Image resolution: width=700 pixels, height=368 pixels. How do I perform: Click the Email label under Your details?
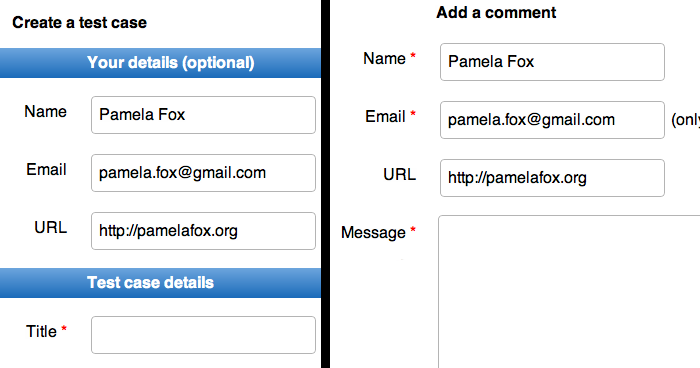46,170
